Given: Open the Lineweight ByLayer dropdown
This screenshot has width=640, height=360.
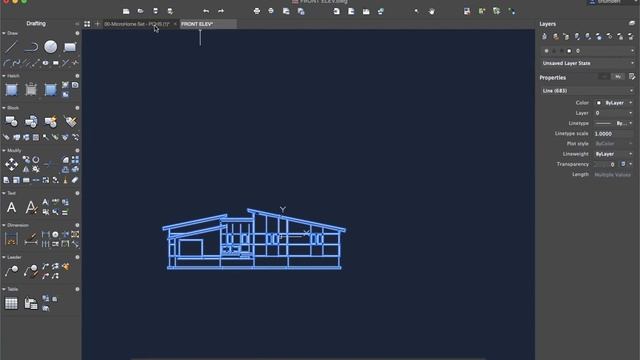Looking at the screenshot, I should point(613,154).
